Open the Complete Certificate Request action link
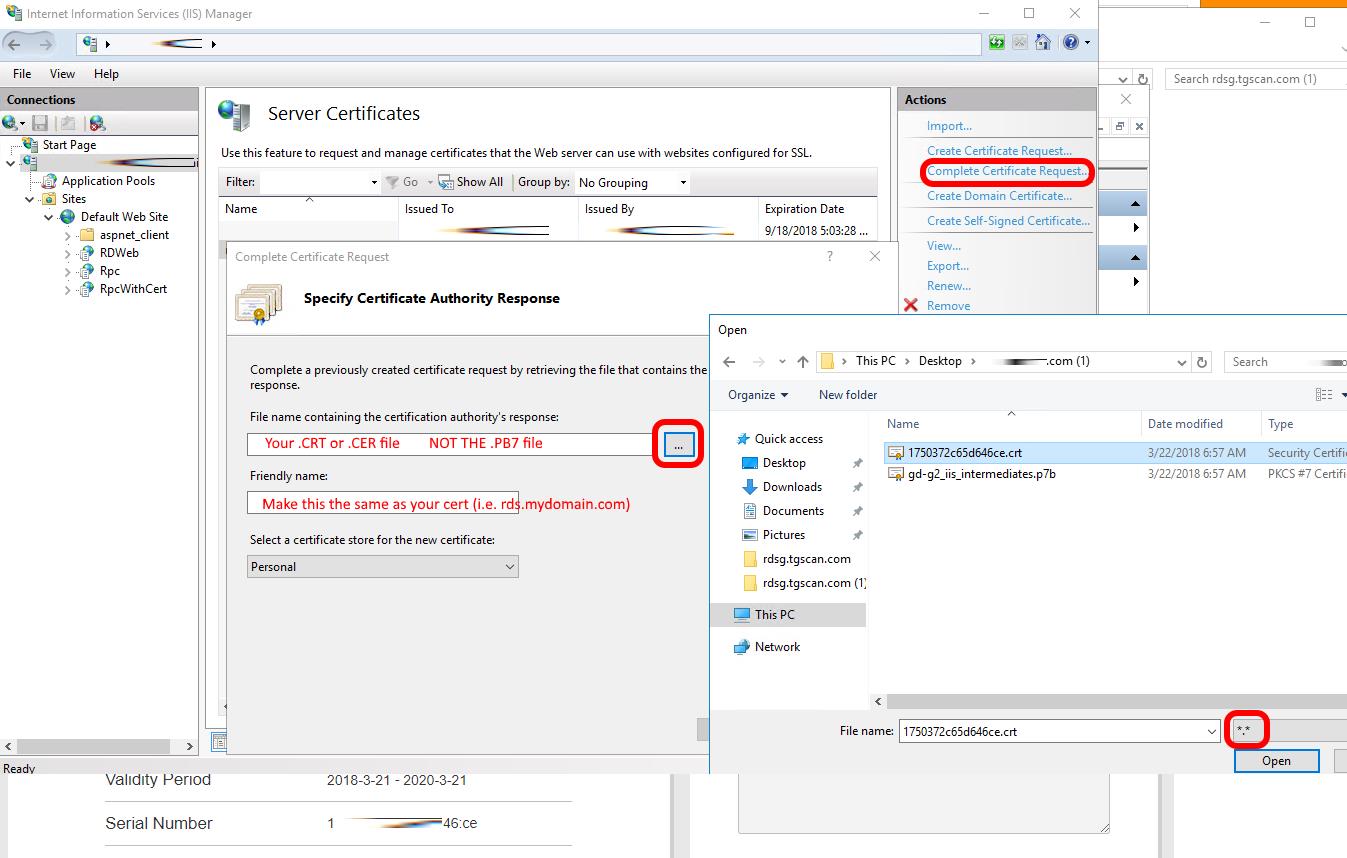 tap(1006, 172)
